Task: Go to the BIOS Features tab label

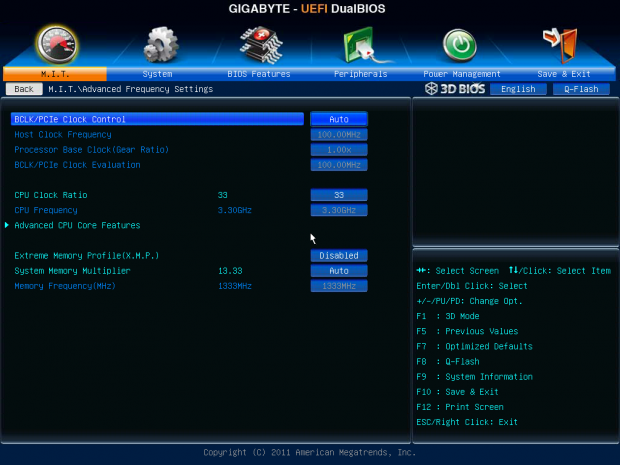Action: [x=259, y=74]
